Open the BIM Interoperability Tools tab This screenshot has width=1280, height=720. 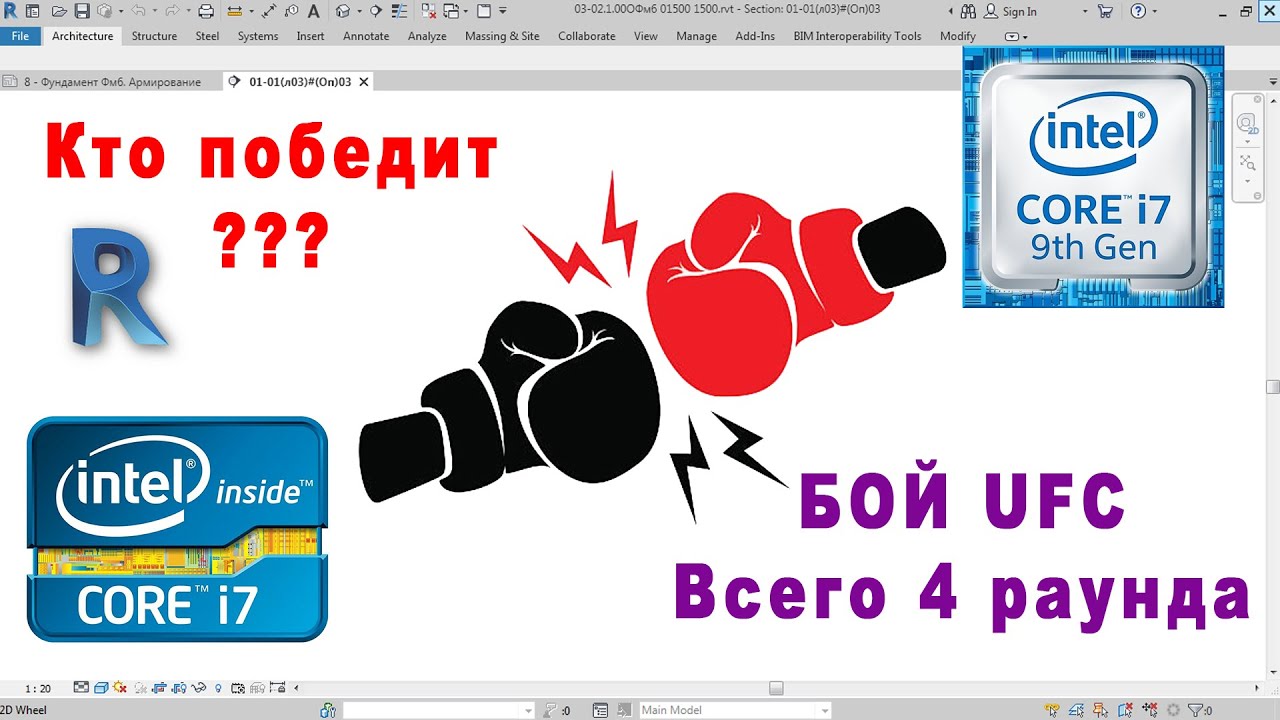[857, 36]
